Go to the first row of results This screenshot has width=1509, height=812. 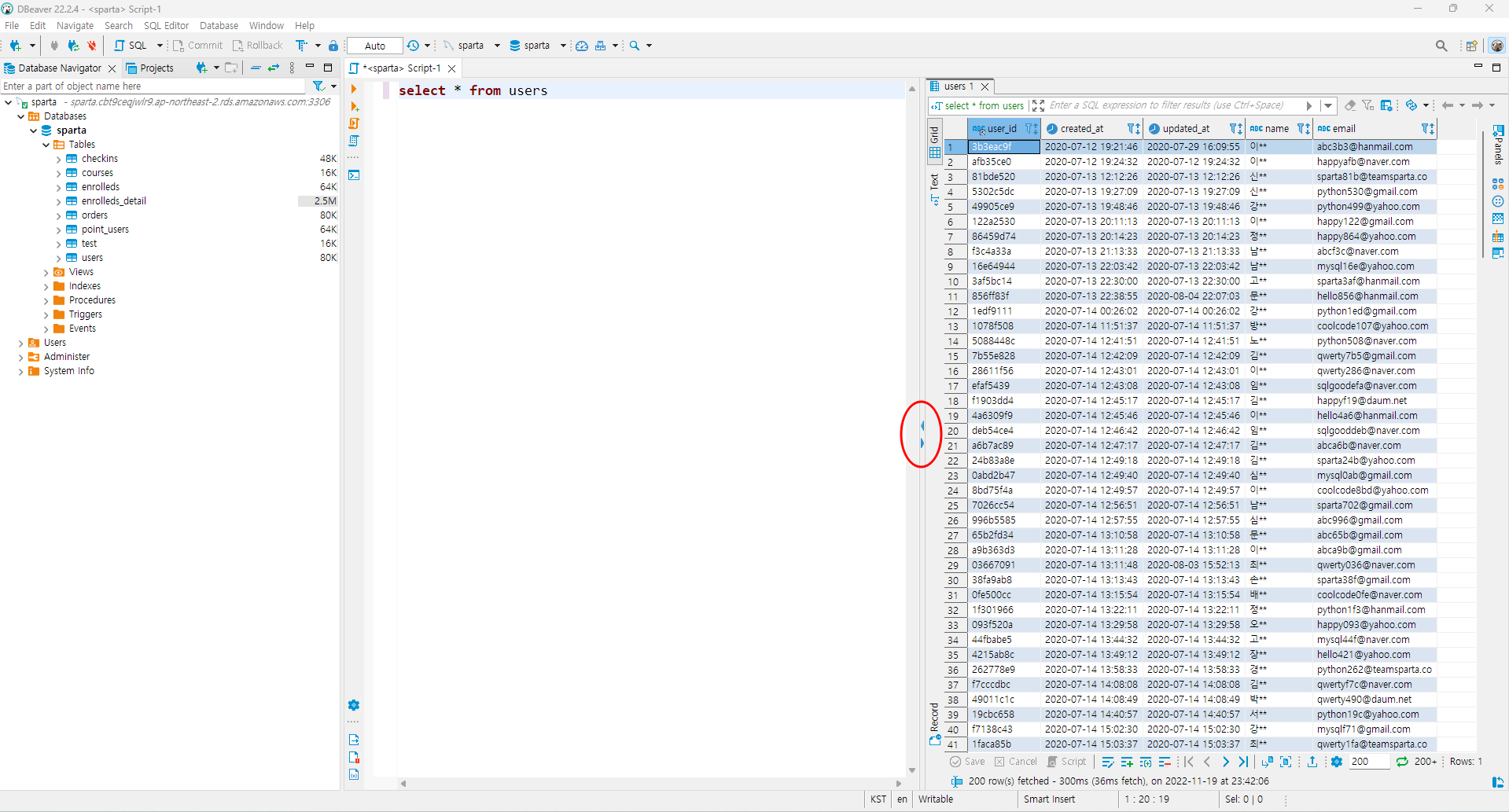[1189, 762]
